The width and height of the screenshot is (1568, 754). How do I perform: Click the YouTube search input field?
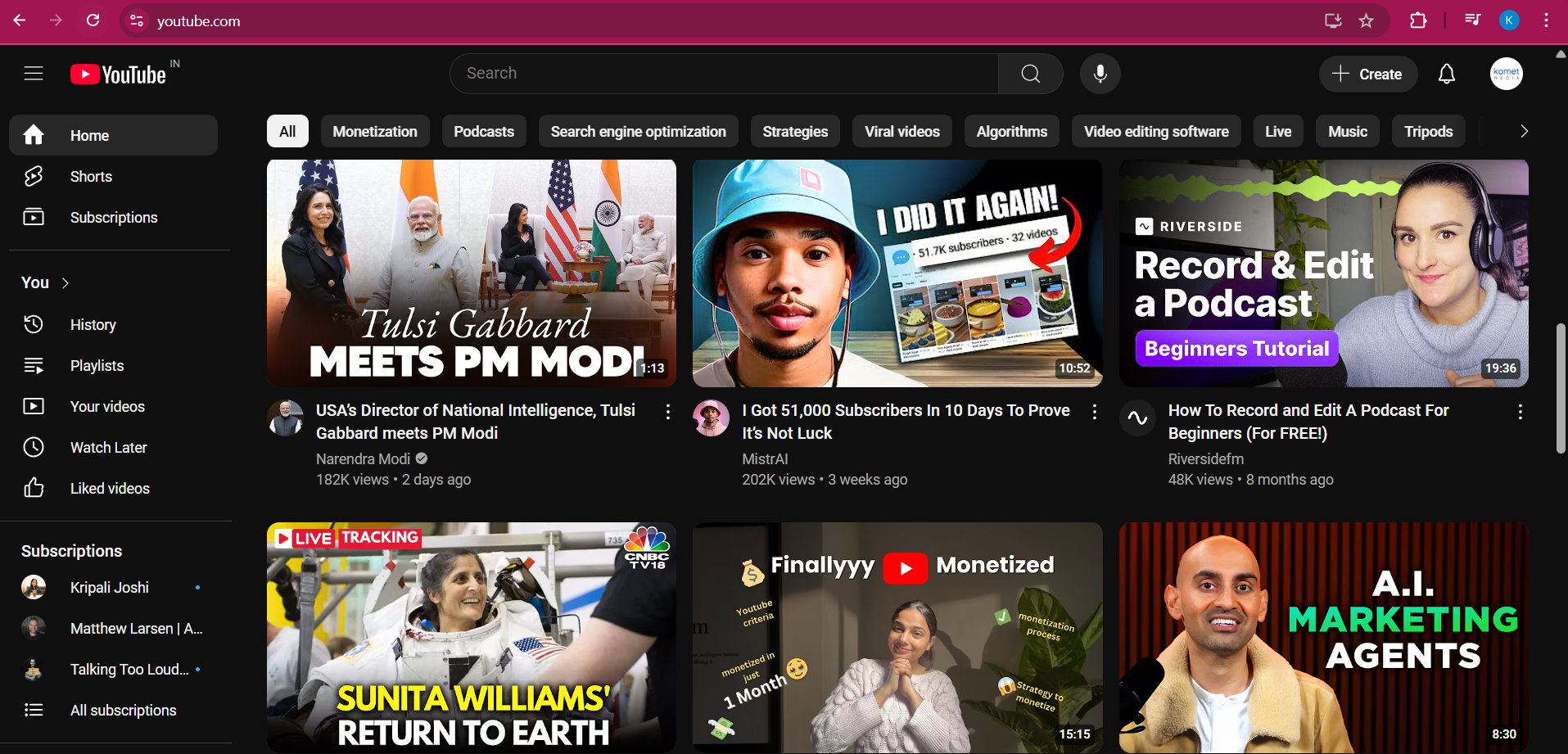[x=724, y=74]
